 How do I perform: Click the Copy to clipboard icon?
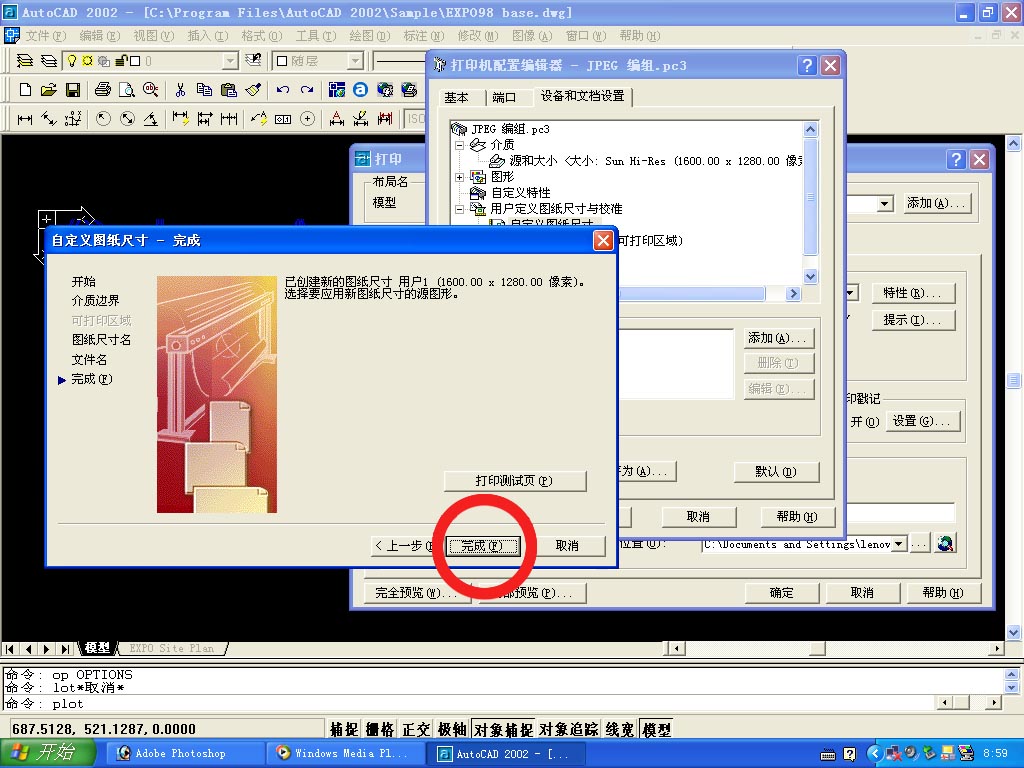click(204, 89)
